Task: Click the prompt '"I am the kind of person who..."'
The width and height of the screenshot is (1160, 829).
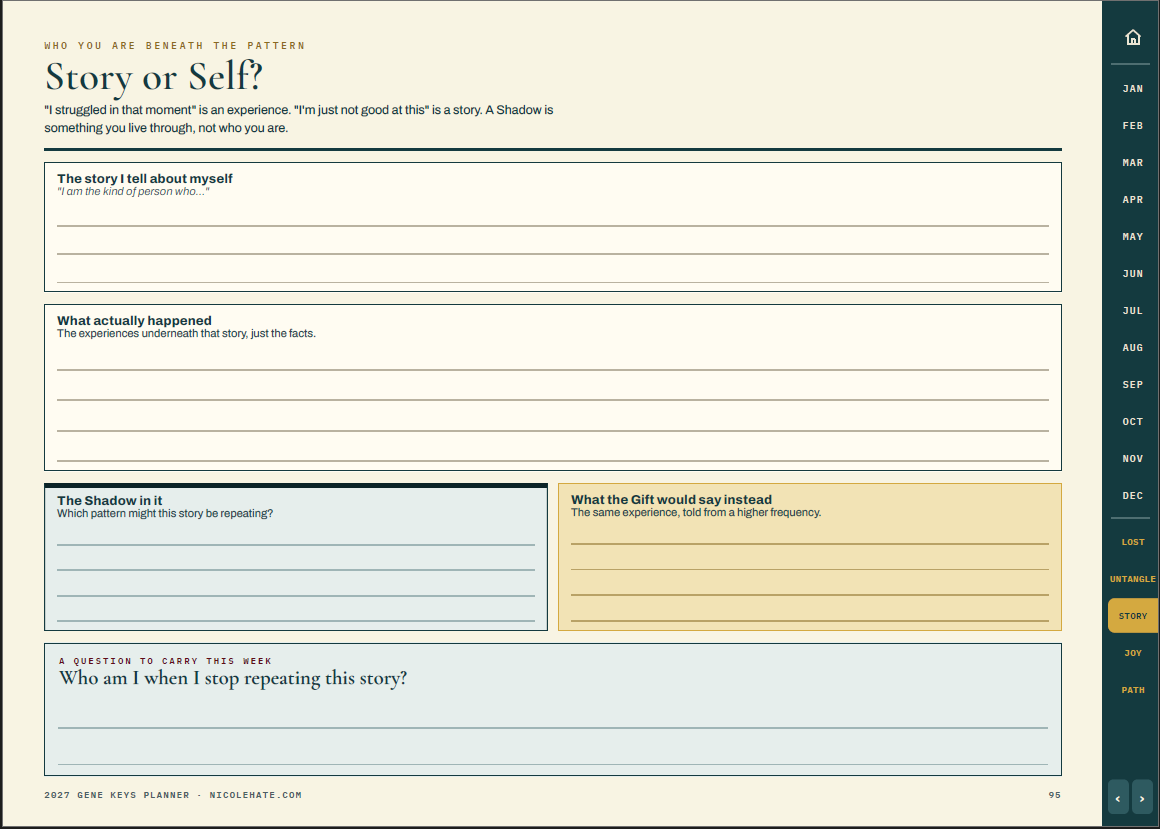Action: (x=133, y=192)
